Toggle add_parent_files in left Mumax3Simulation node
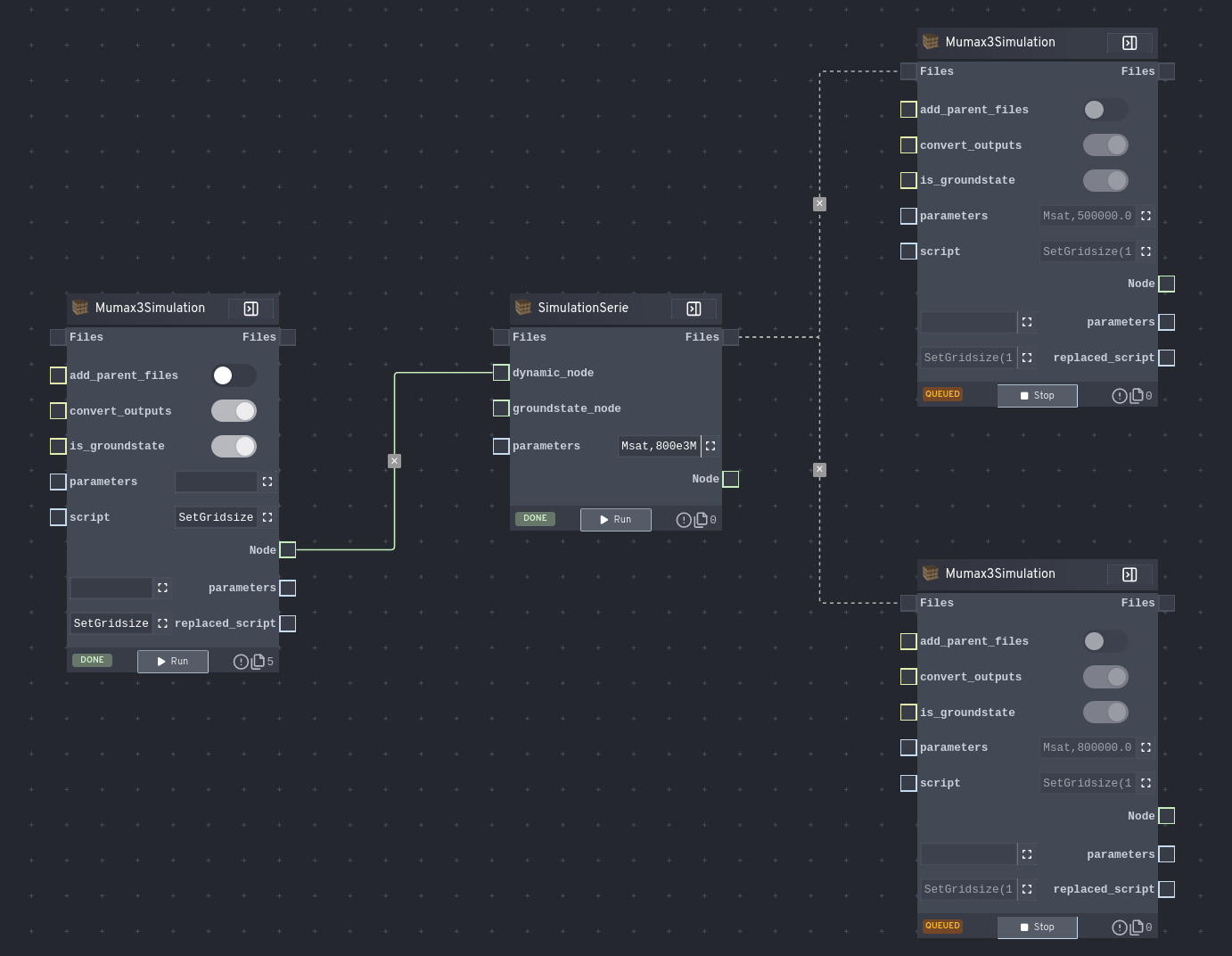Image resolution: width=1232 pixels, height=956 pixels. click(234, 375)
